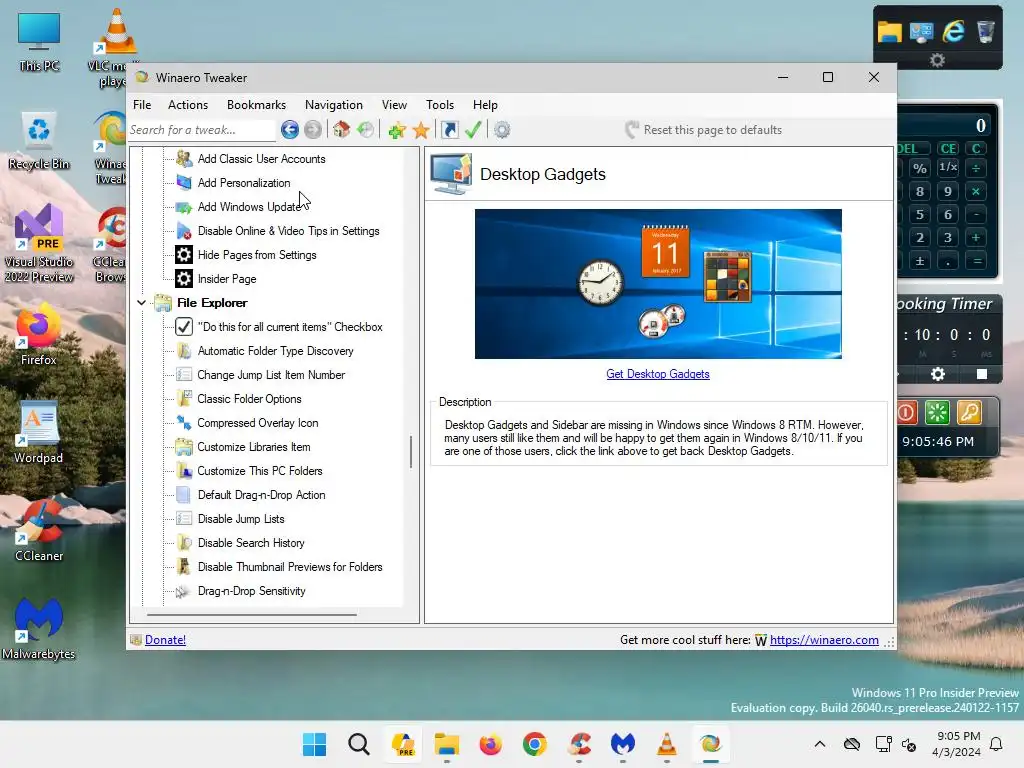Click the red power button on gadget
The height and width of the screenshot is (768, 1024).
point(906,412)
